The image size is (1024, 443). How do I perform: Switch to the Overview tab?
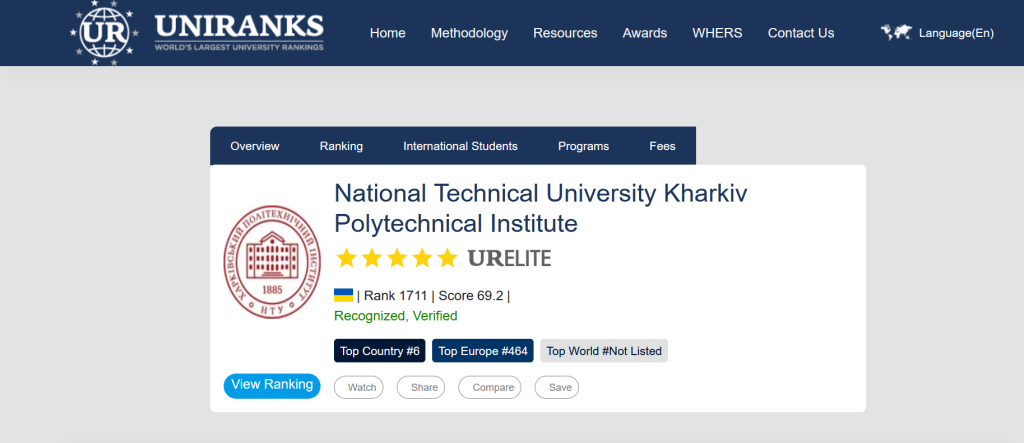255,146
